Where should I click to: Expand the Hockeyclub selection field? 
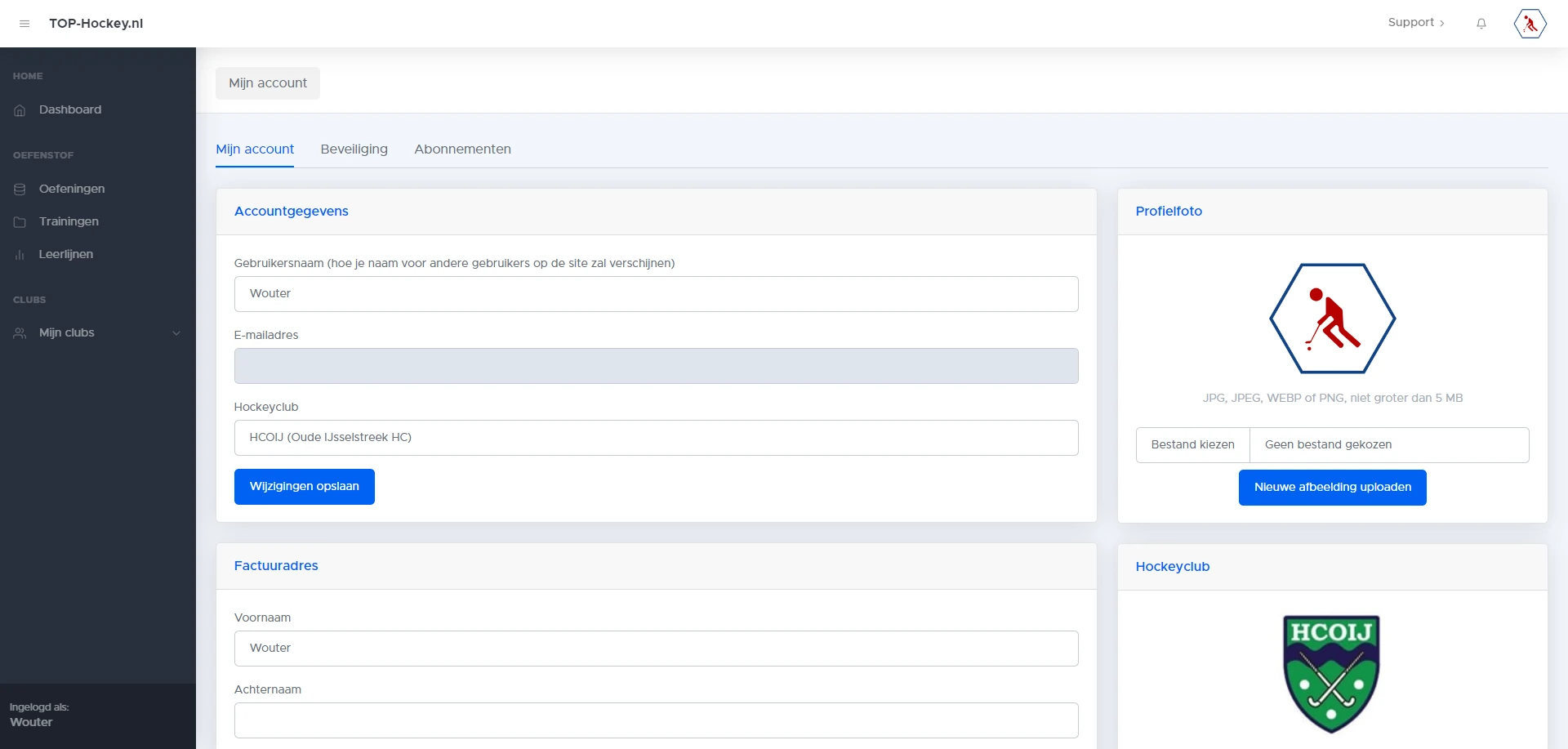pos(656,437)
